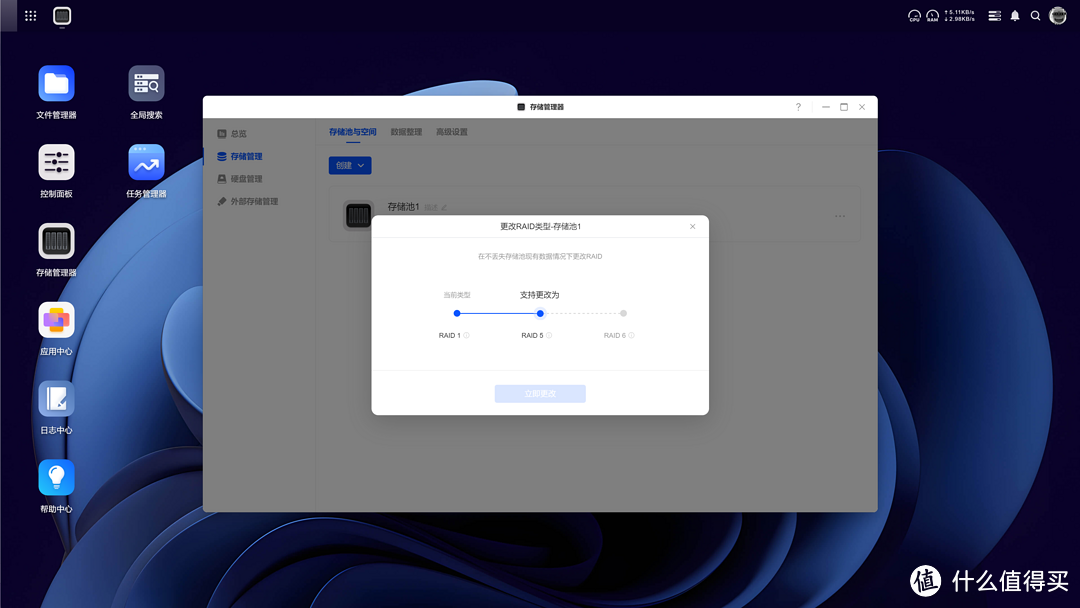Open 任务管理器 from the desktop
This screenshot has width=1080, height=608.
tap(146, 163)
